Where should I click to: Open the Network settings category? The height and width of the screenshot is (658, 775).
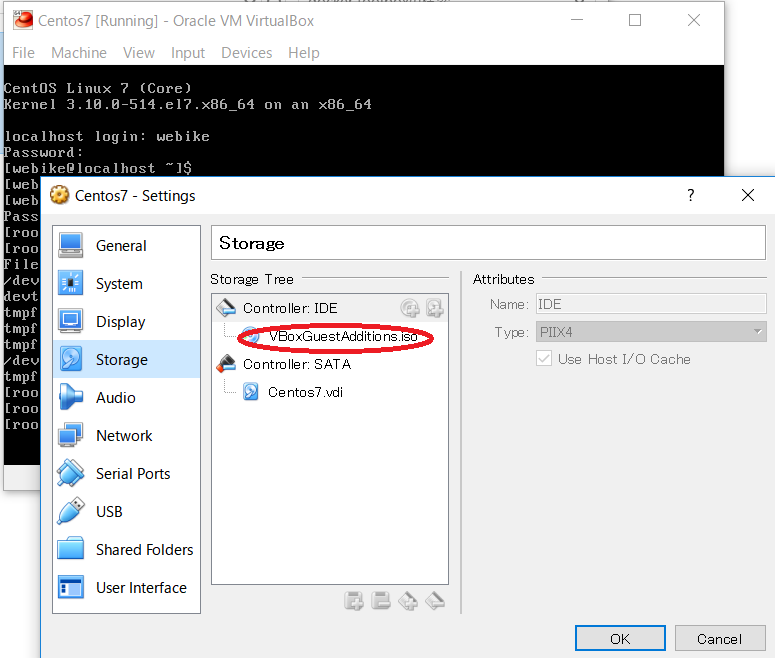pos(126,436)
